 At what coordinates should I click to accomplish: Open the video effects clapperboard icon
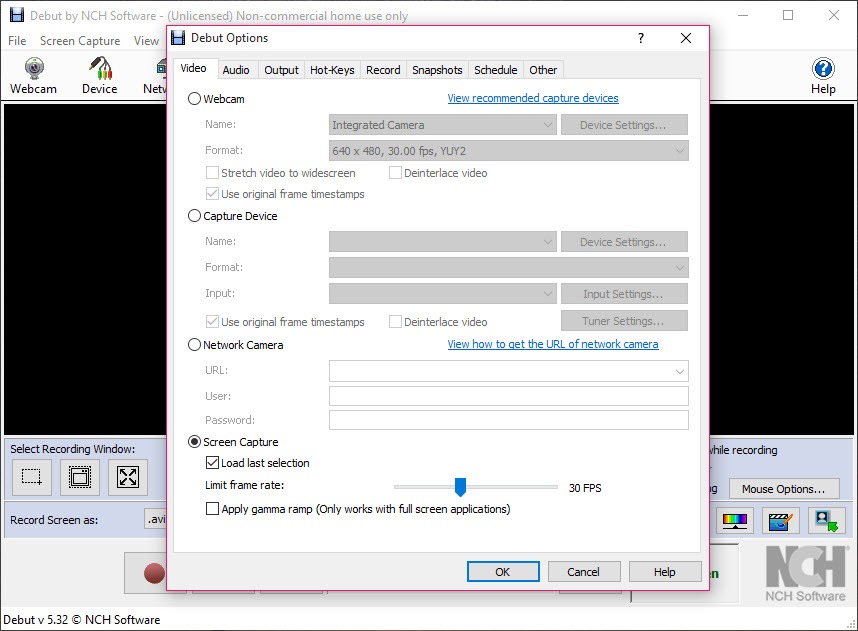tap(780, 520)
